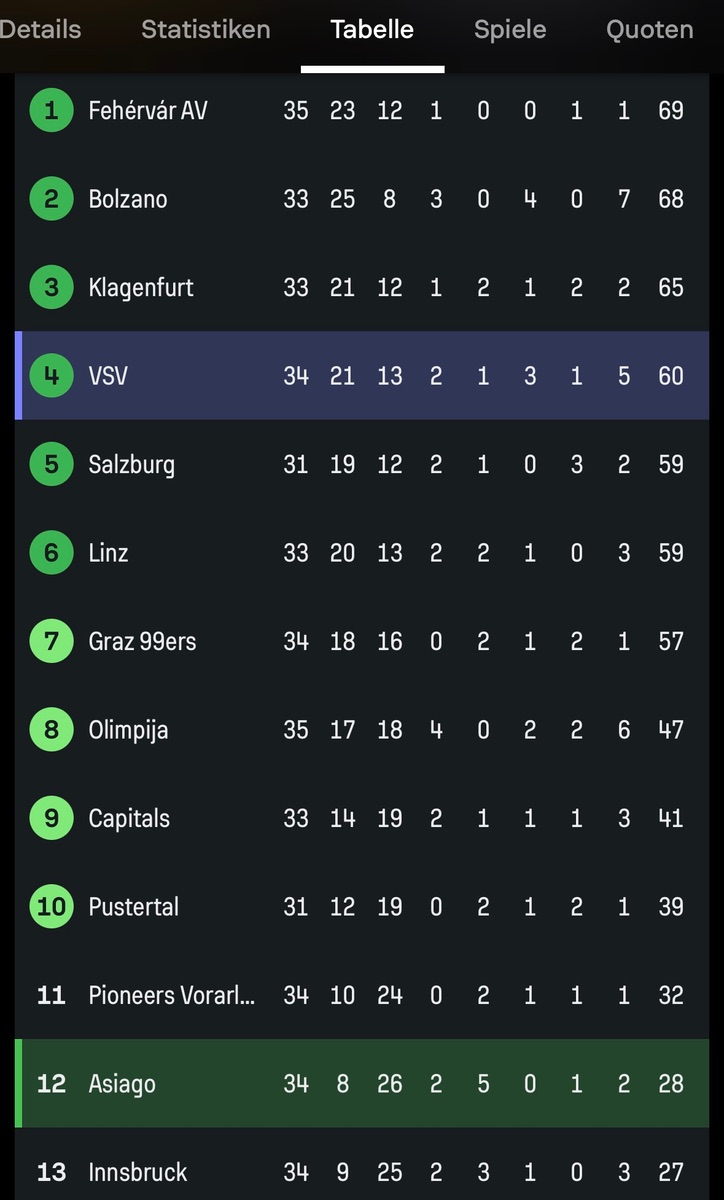This screenshot has height=1200, width=724.
Task: Open the Fehérvár AV team row
Action: tap(148, 110)
